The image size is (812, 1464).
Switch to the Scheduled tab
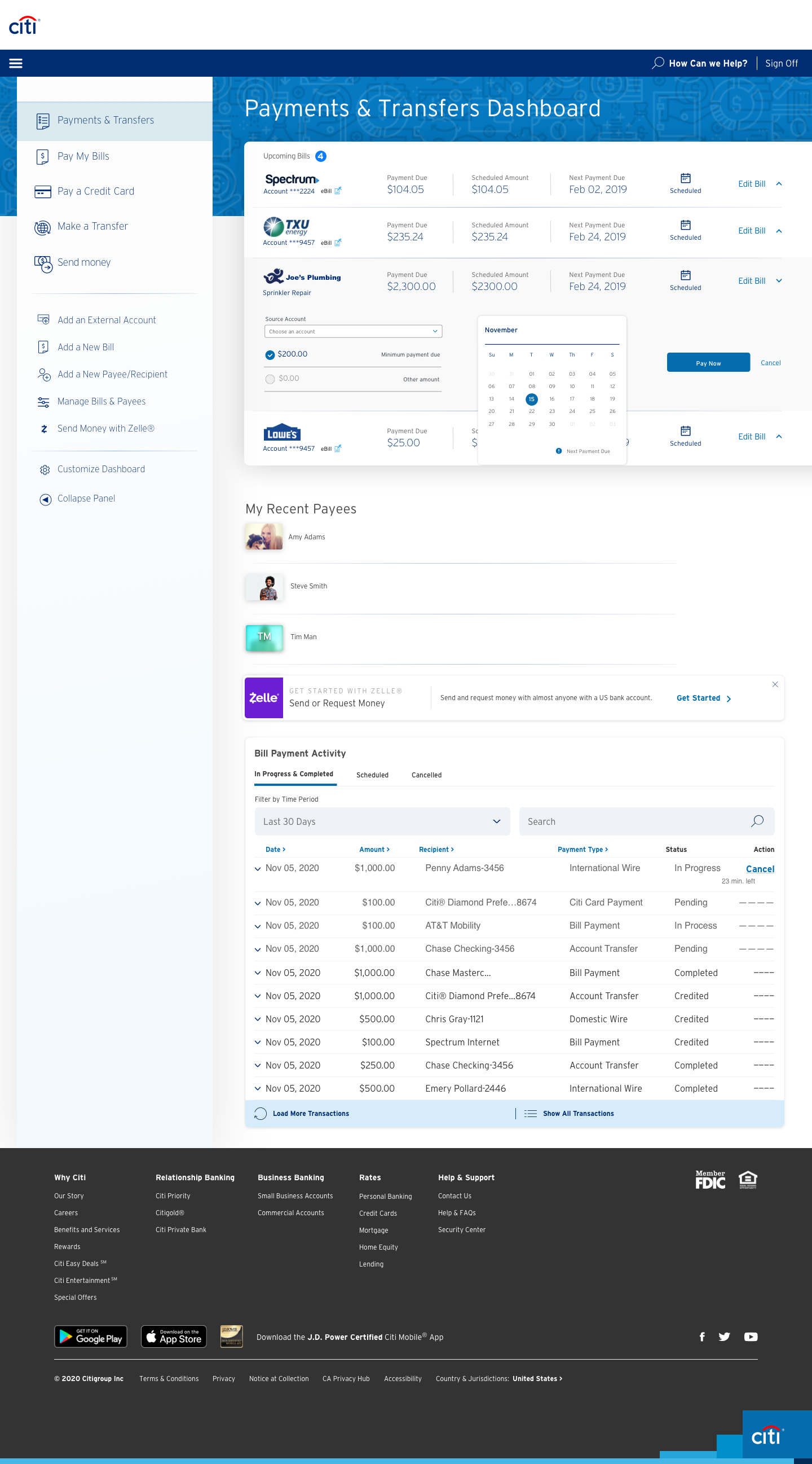(x=372, y=775)
